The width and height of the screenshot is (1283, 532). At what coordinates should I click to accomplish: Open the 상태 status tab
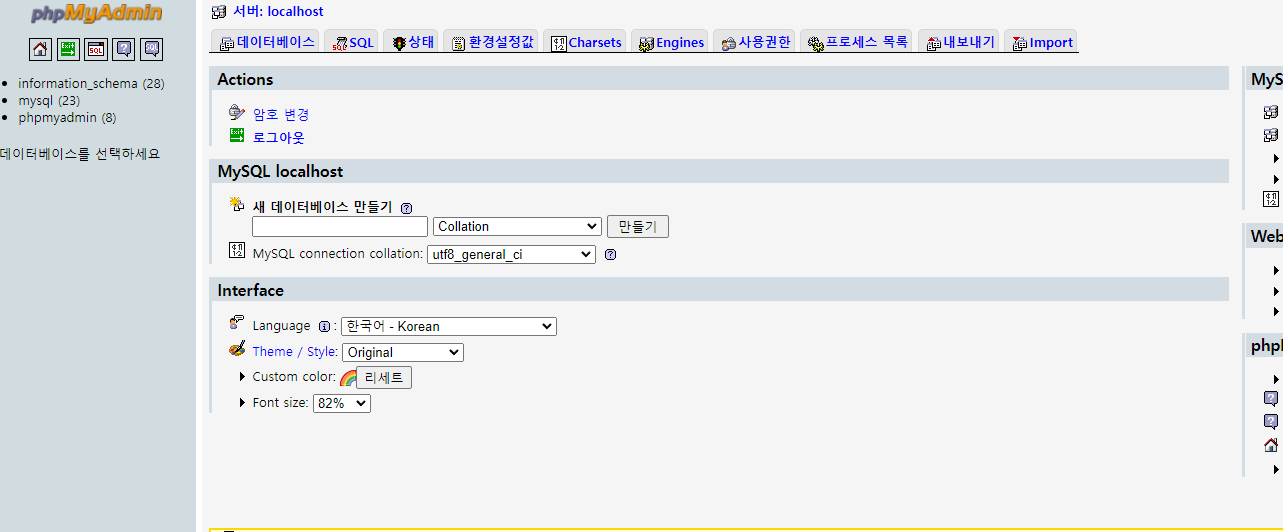point(411,42)
